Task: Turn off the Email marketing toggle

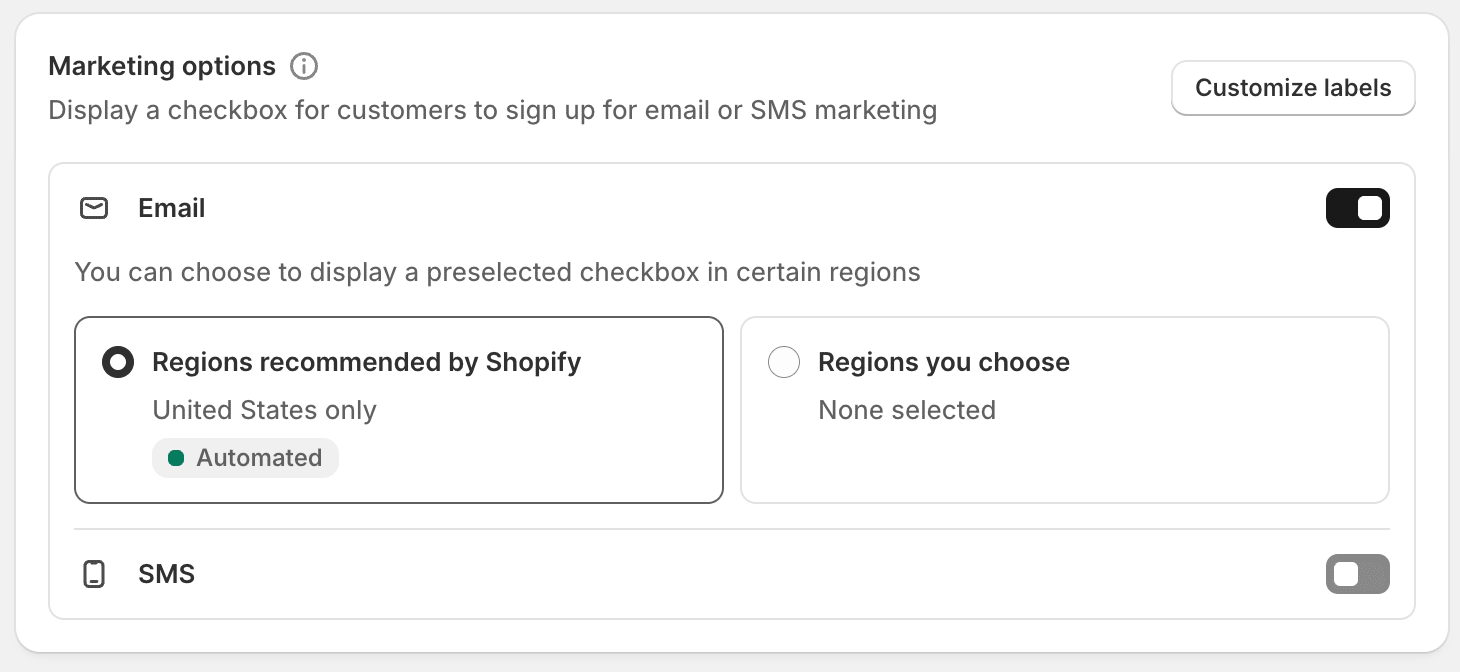Action: tap(1357, 208)
